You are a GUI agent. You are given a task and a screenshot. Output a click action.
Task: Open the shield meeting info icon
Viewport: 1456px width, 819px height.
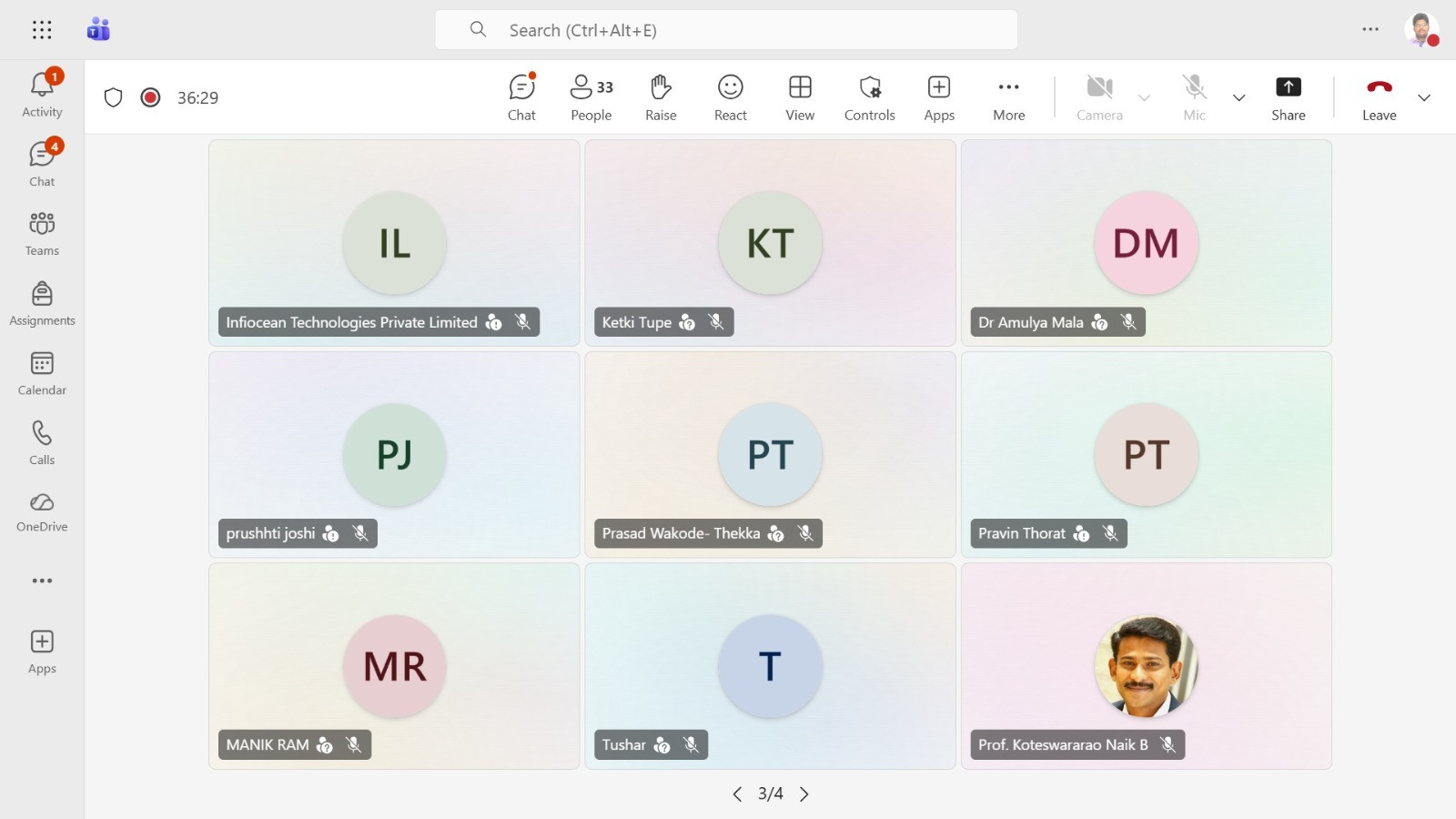113,97
